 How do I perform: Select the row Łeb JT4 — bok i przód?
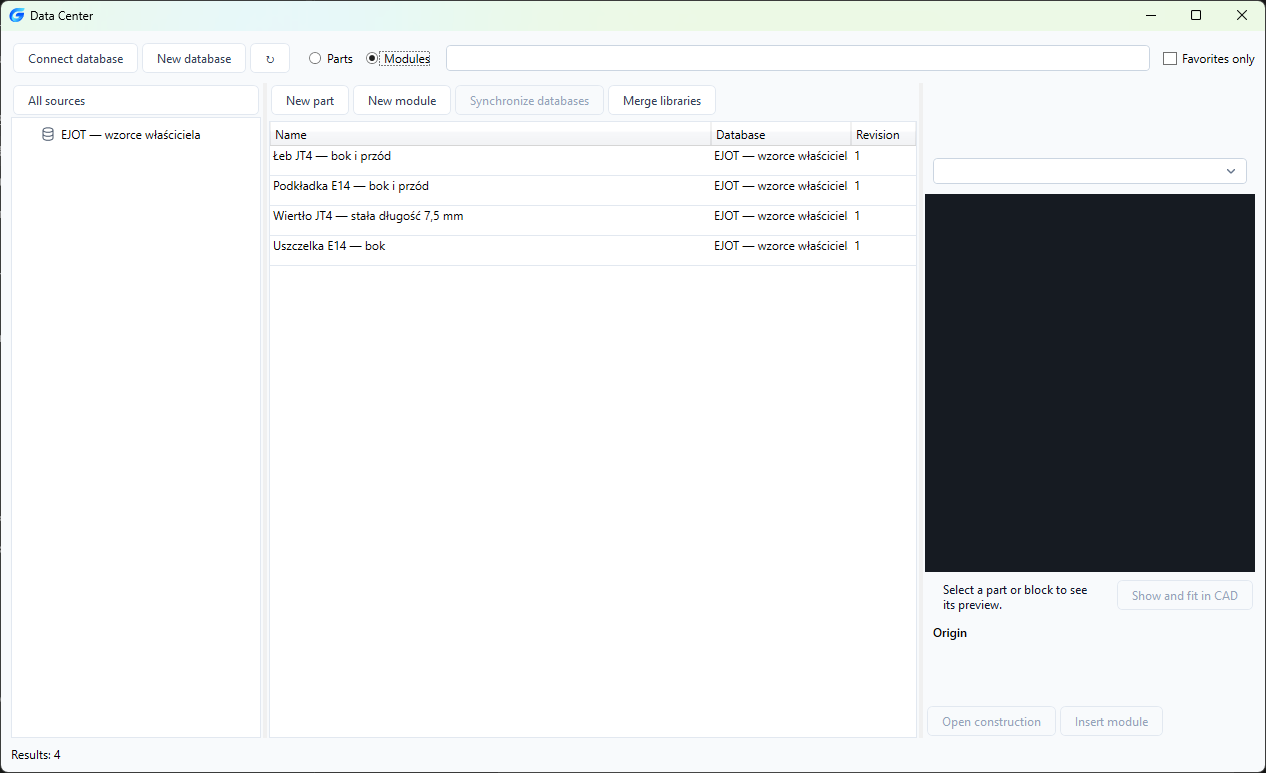coord(593,161)
